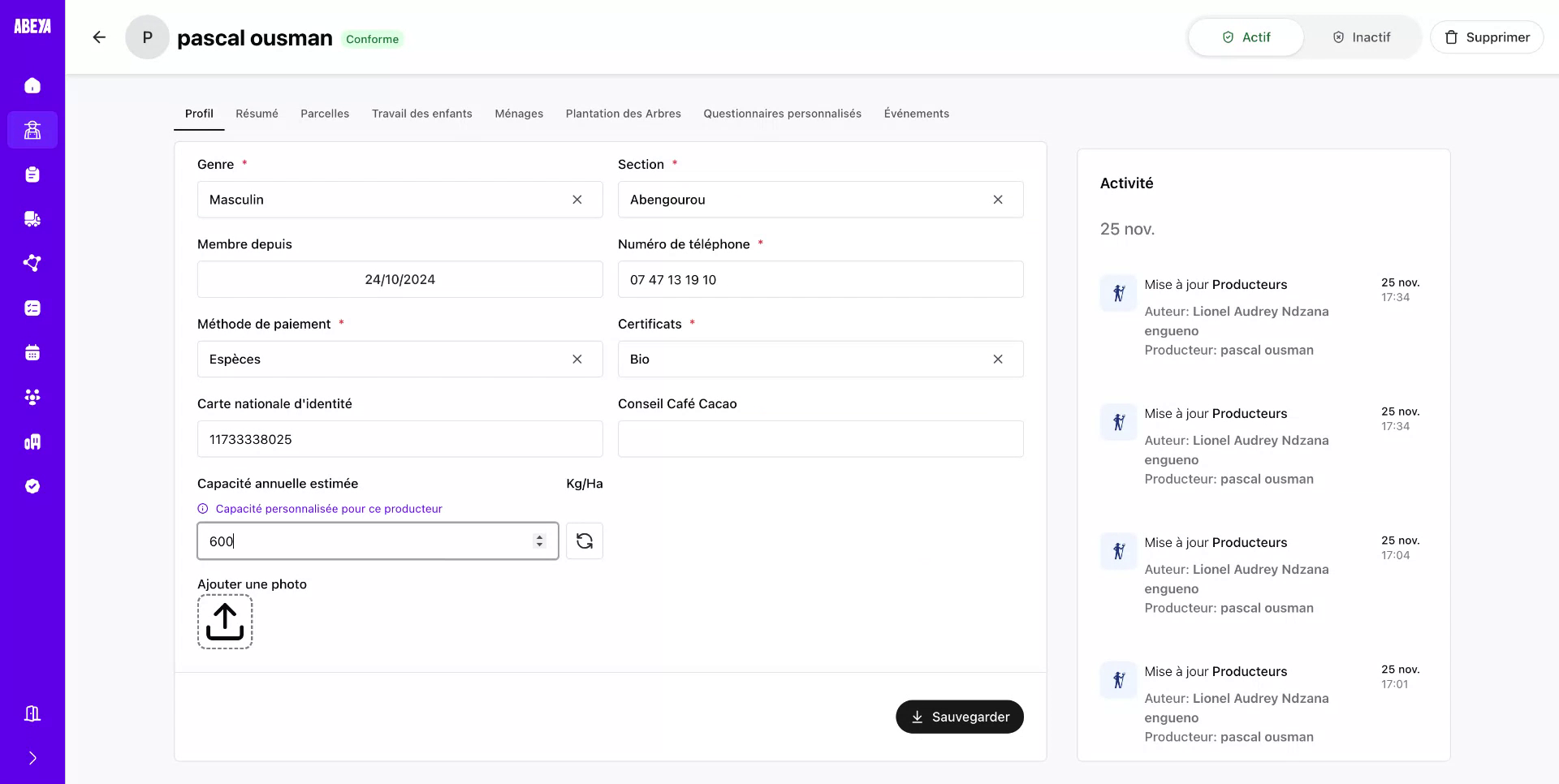This screenshot has height=784, width=1559.
Task: Increase Capacité annuelle with the stepper arrows
Action: click(539, 541)
